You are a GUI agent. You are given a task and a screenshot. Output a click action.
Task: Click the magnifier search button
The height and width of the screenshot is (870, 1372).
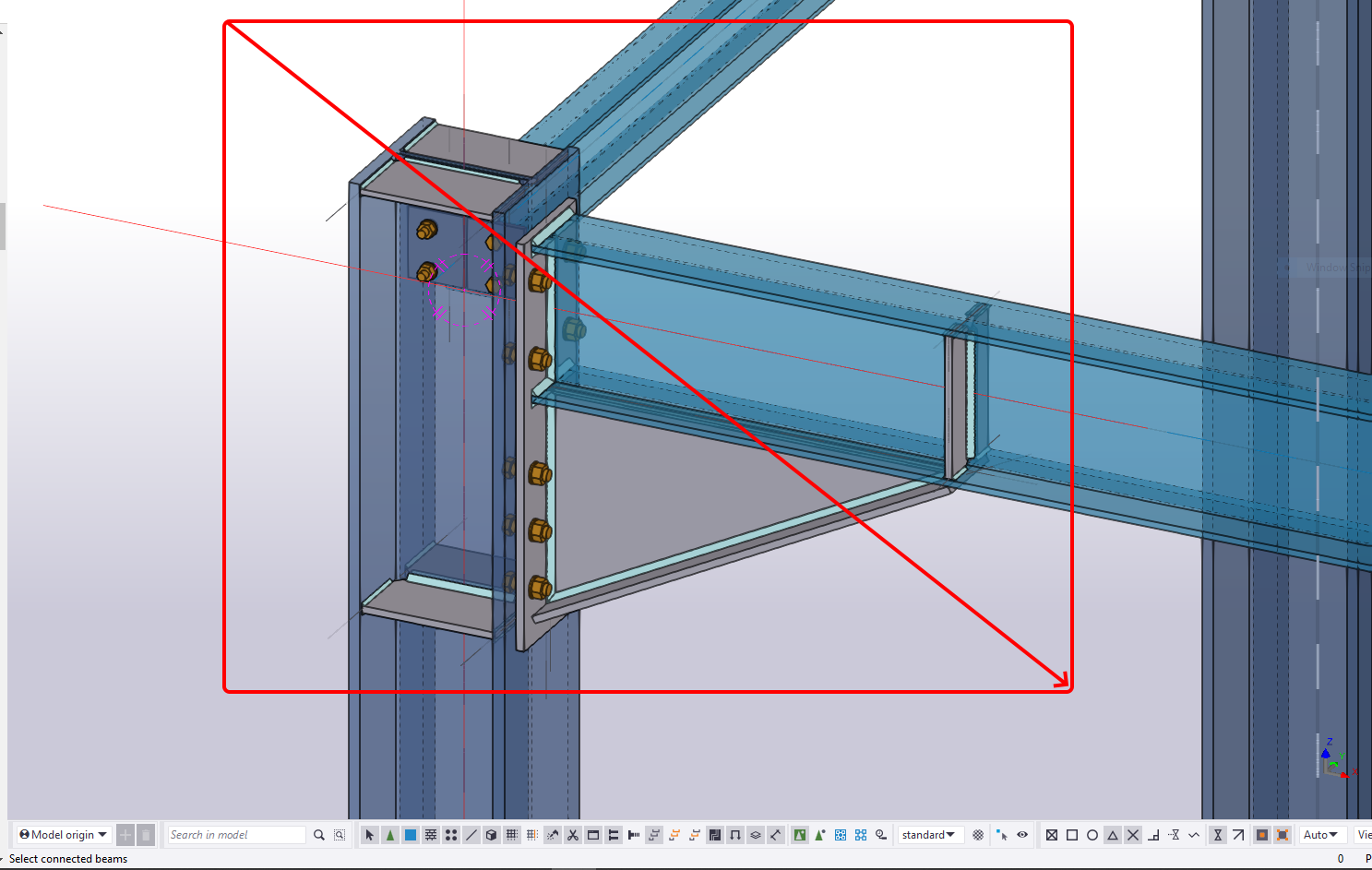pos(319,835)
